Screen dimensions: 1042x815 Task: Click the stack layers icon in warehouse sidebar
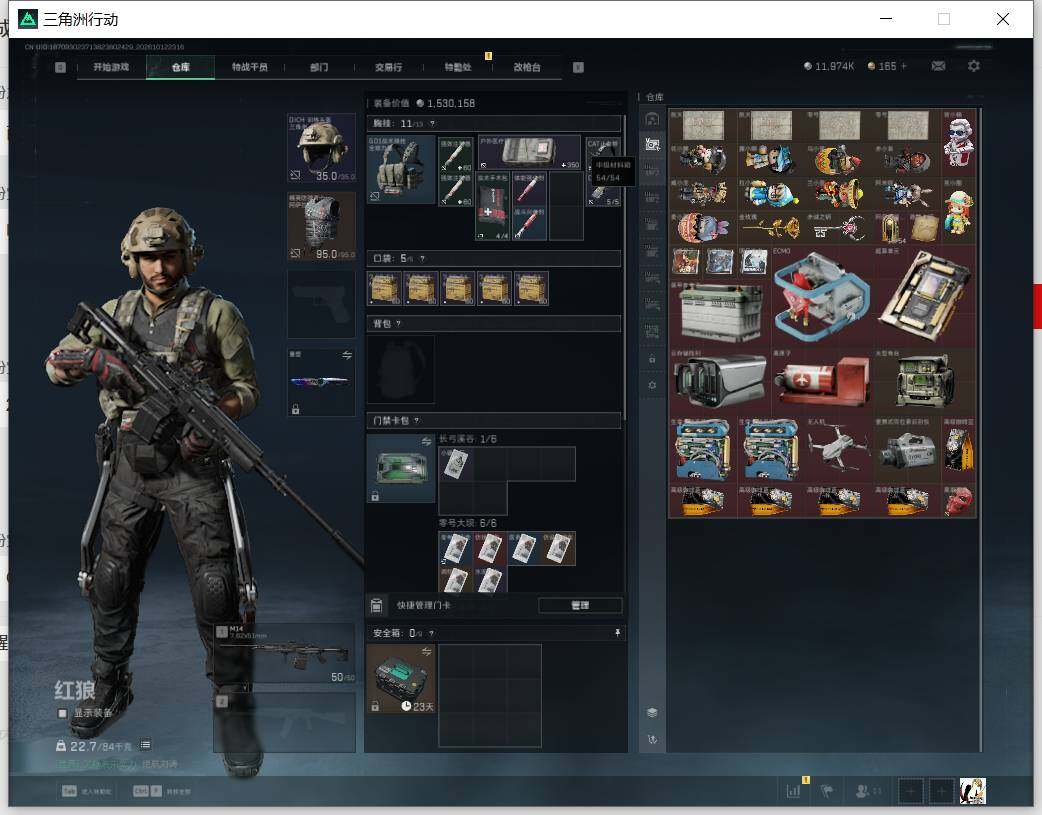click(x=652, y=712)
